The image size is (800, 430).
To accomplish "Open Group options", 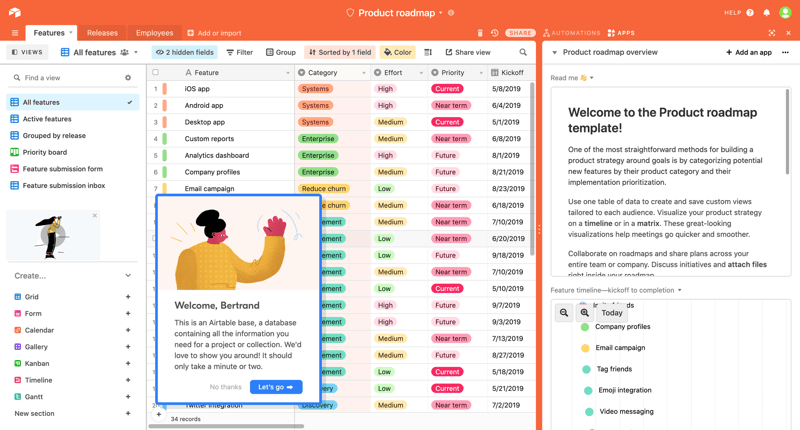I will coord(281,52).
